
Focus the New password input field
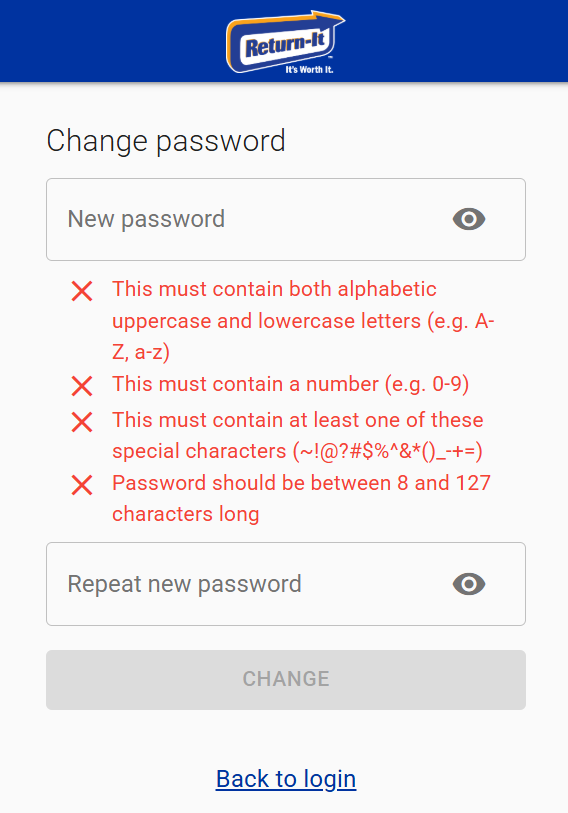pyautogui.click(x=286, y=219)
